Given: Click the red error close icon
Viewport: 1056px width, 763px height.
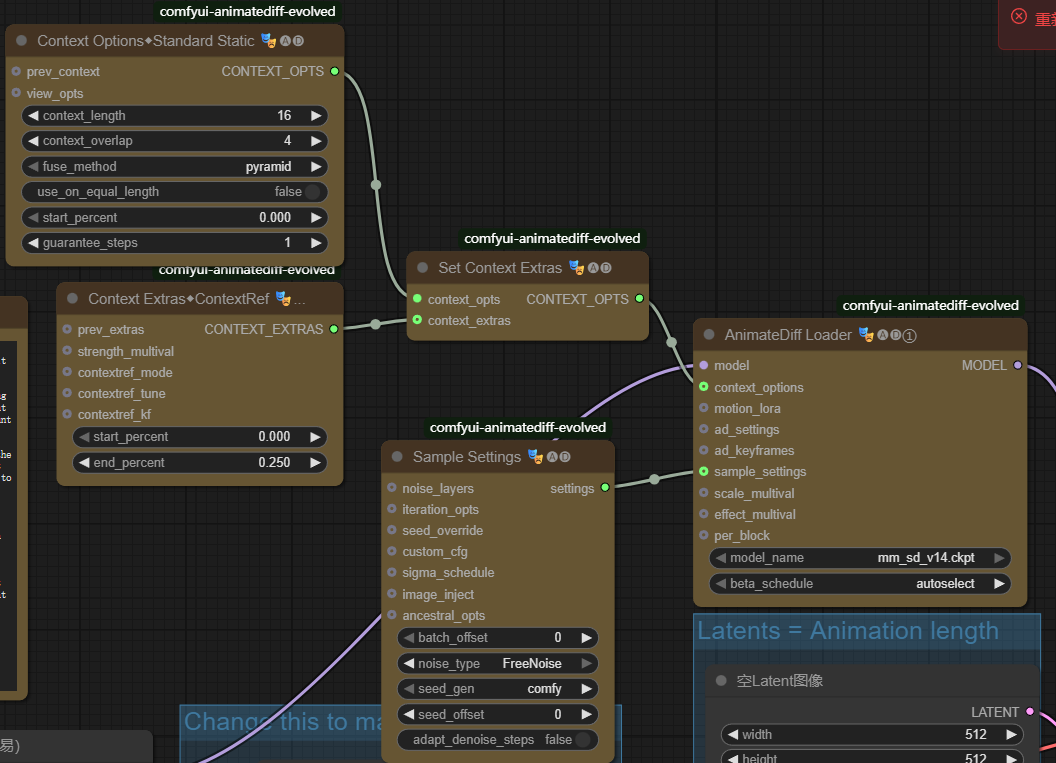Looking at the screenshot, I should (x=1019, y=16).
